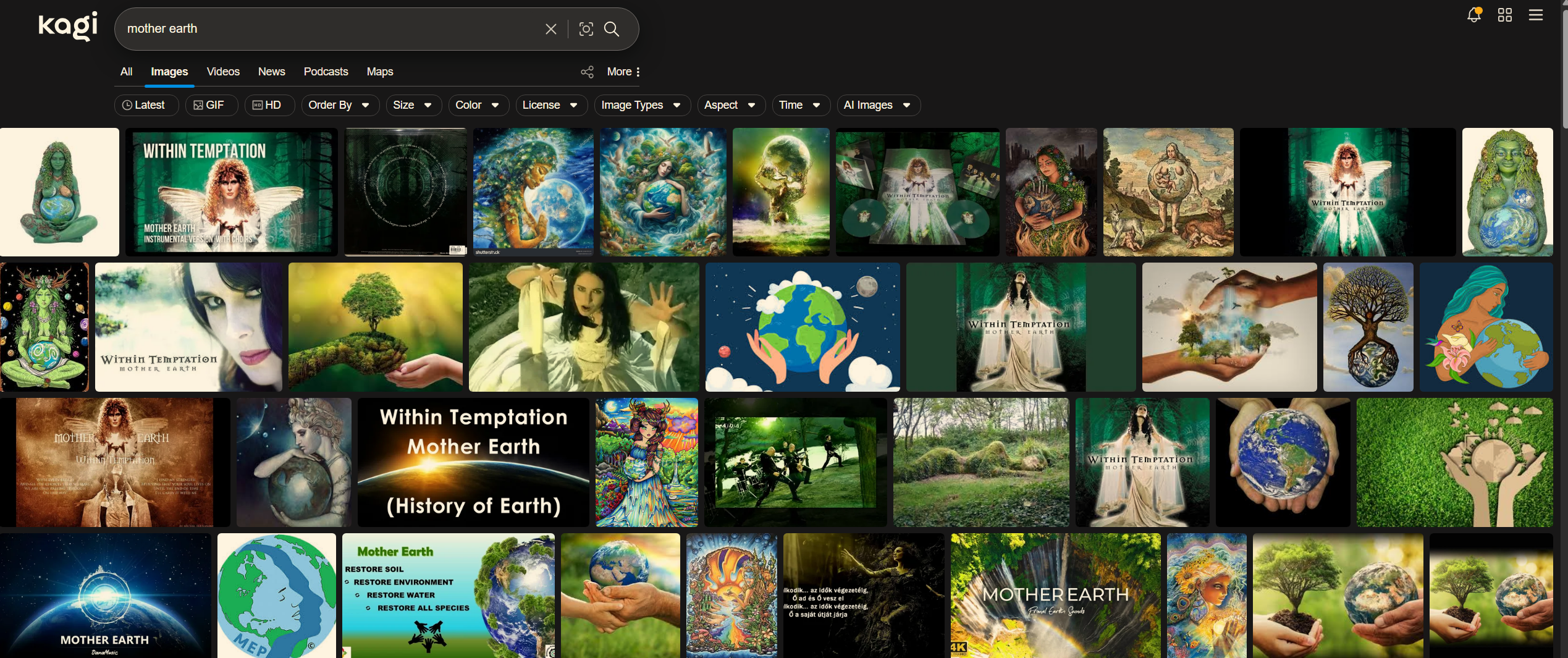This screenshot has height=658, width=1568.
Task: Enable the Latest results filter
Action: tap(146, 105)
